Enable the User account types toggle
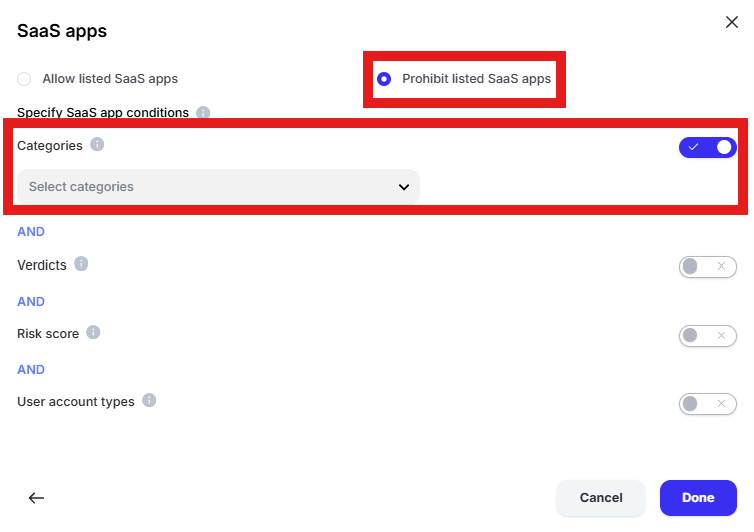This screenshot has height=532, width=754. [707, 404]
